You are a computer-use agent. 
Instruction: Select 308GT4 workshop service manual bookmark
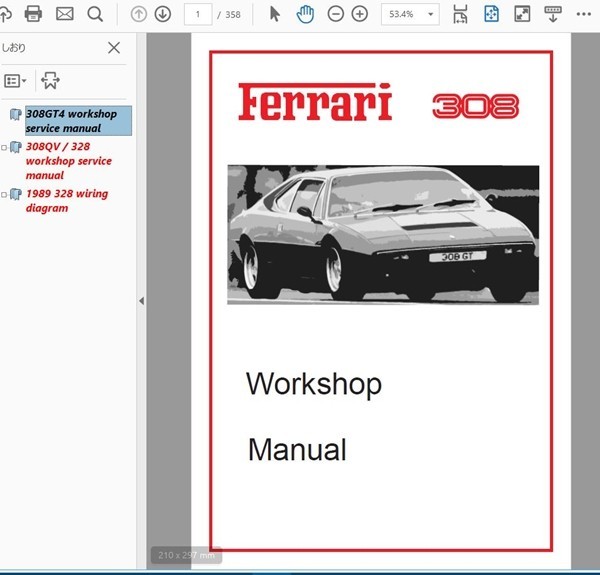click(78, 121)
